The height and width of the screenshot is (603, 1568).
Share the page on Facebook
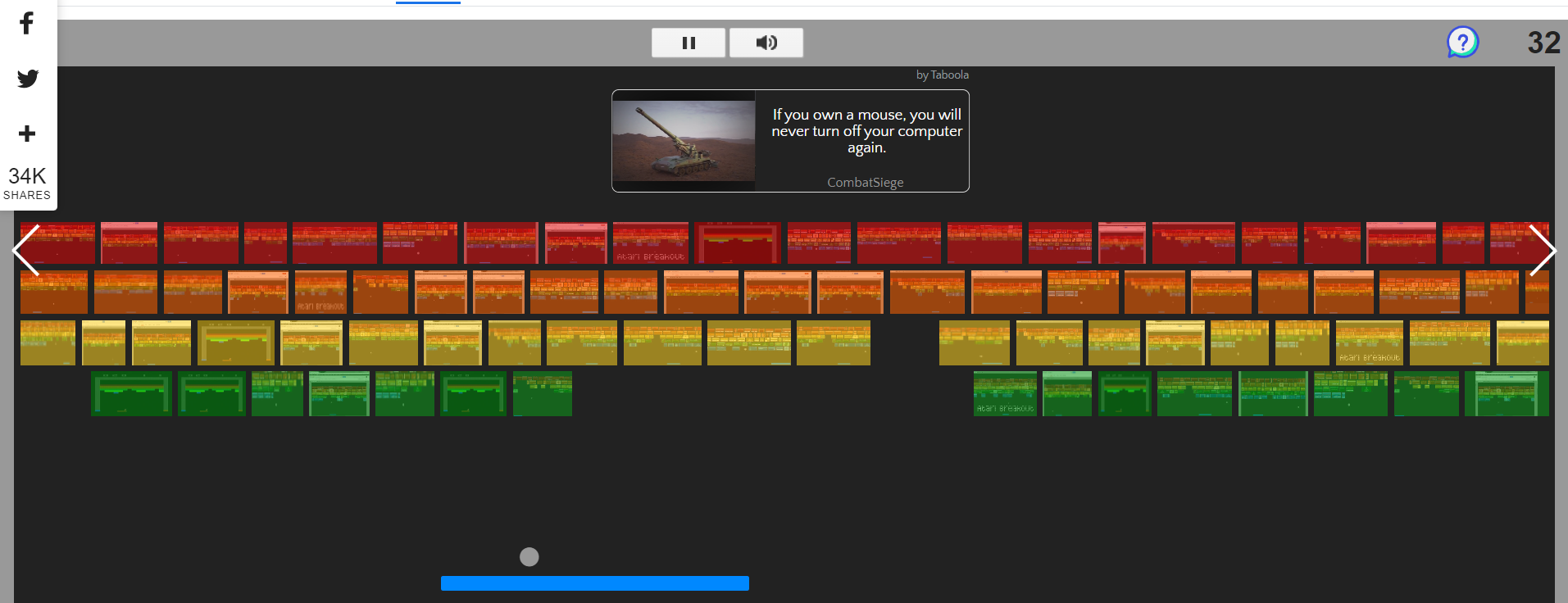tap(26, 23)
